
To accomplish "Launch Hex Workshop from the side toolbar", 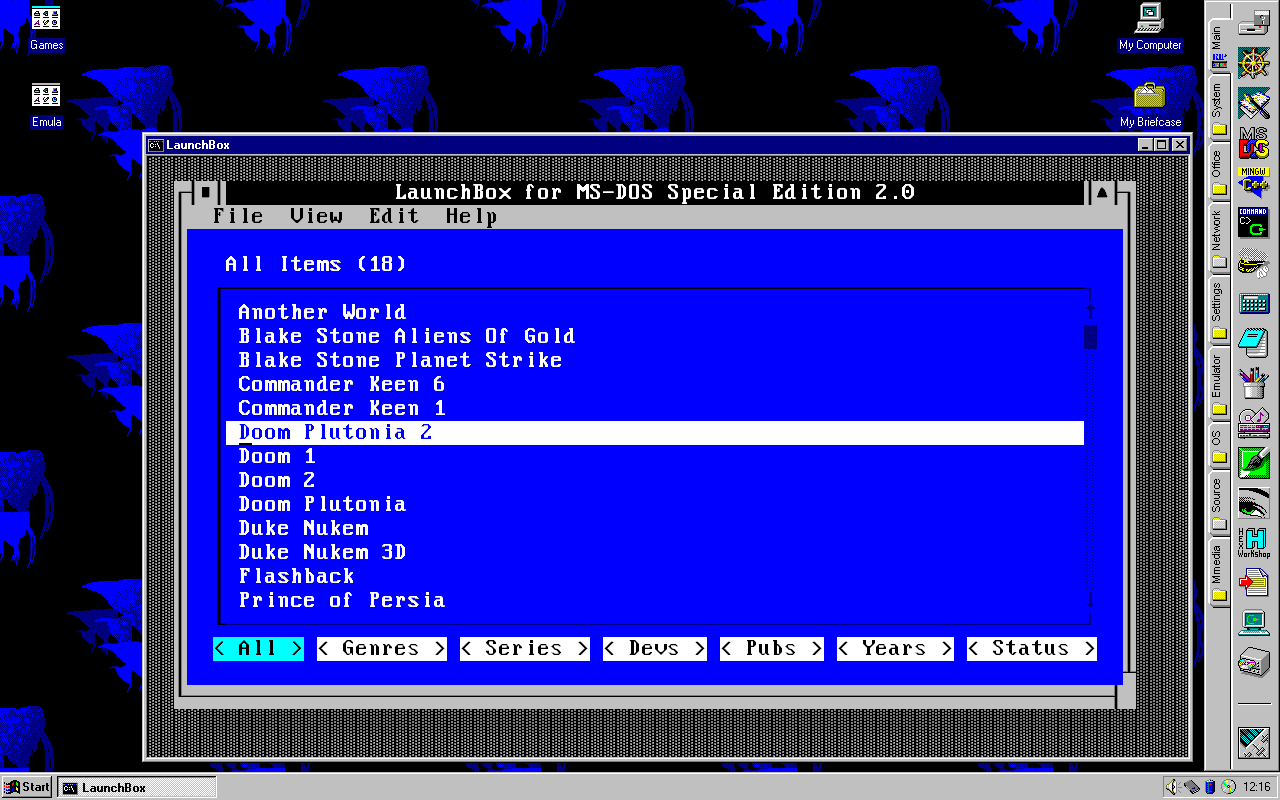I will point(1253,542).
